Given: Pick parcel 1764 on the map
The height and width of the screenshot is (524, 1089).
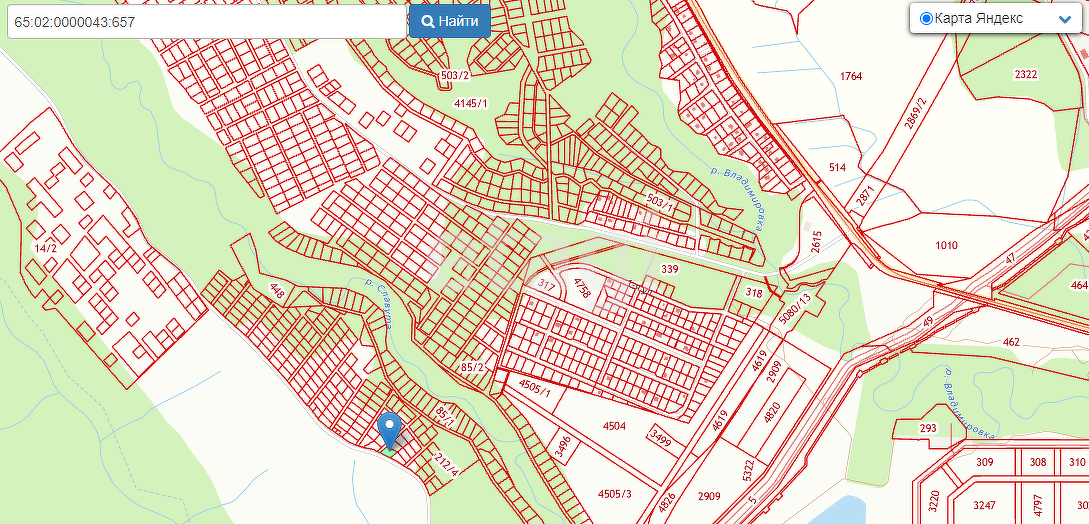Looking at the screenshot, I should click(x=850, y=77).
